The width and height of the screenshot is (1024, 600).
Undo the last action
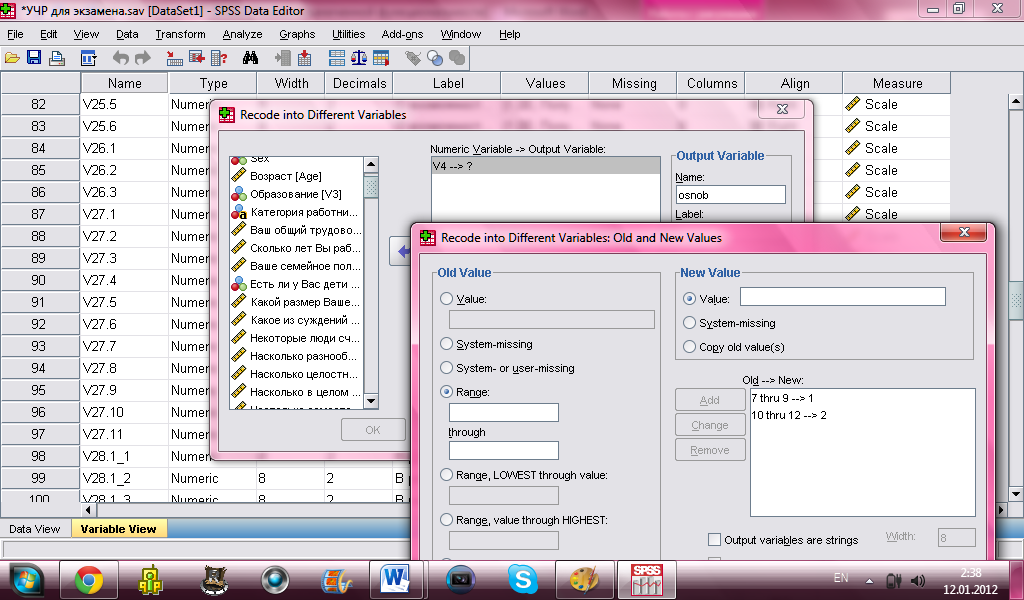121,58
